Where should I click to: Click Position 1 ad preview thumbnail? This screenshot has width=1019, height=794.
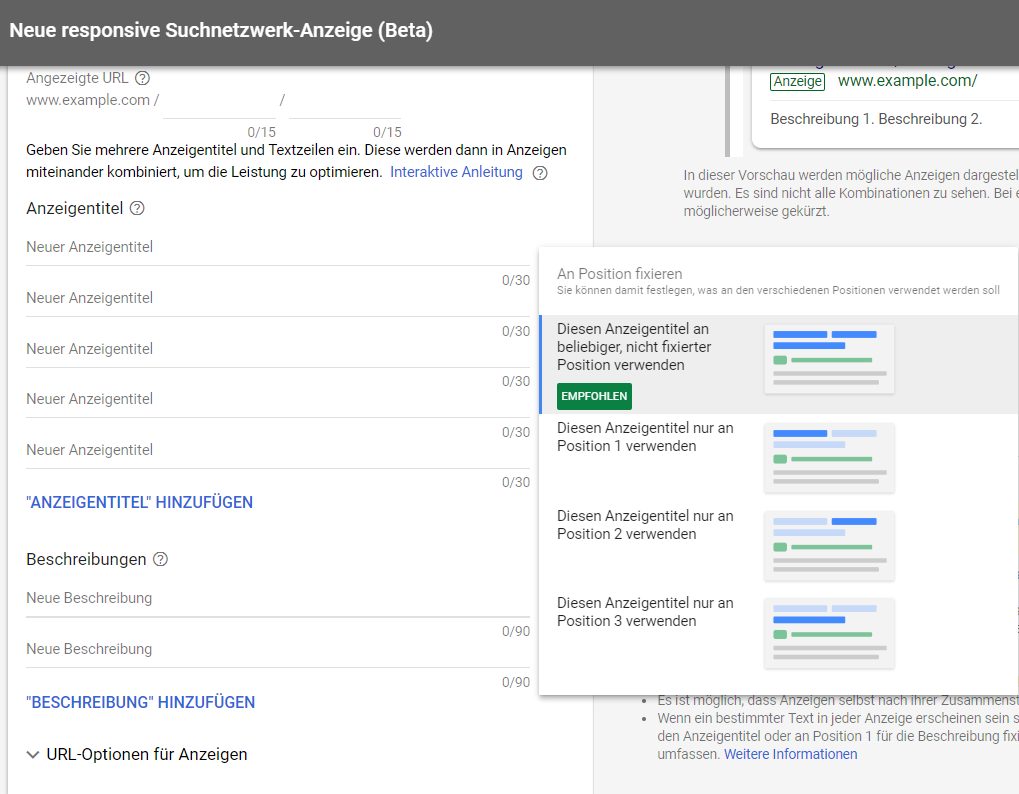tap(828, 457)
